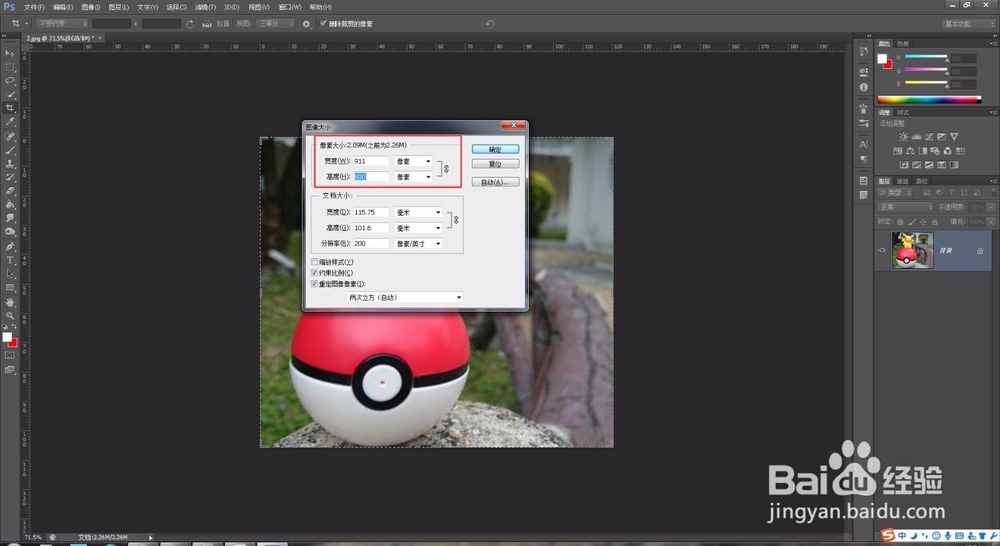Open the 图像(I) menu
Screen dimensions: 1000x546
pyautogui.click(x=91, y=7)
